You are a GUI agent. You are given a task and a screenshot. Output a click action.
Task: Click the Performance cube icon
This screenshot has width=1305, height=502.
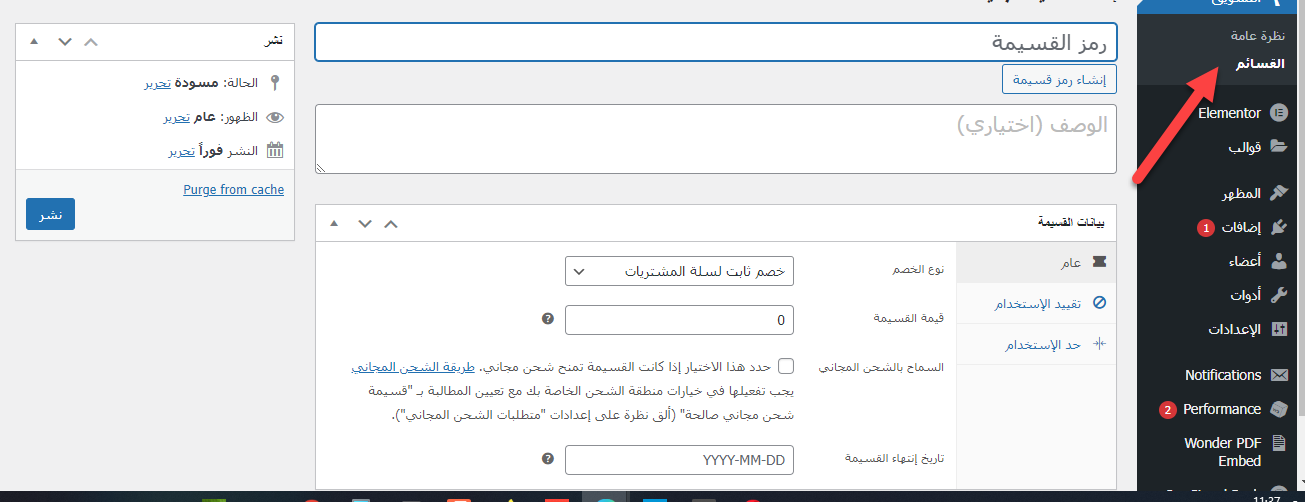[1278, 409]
